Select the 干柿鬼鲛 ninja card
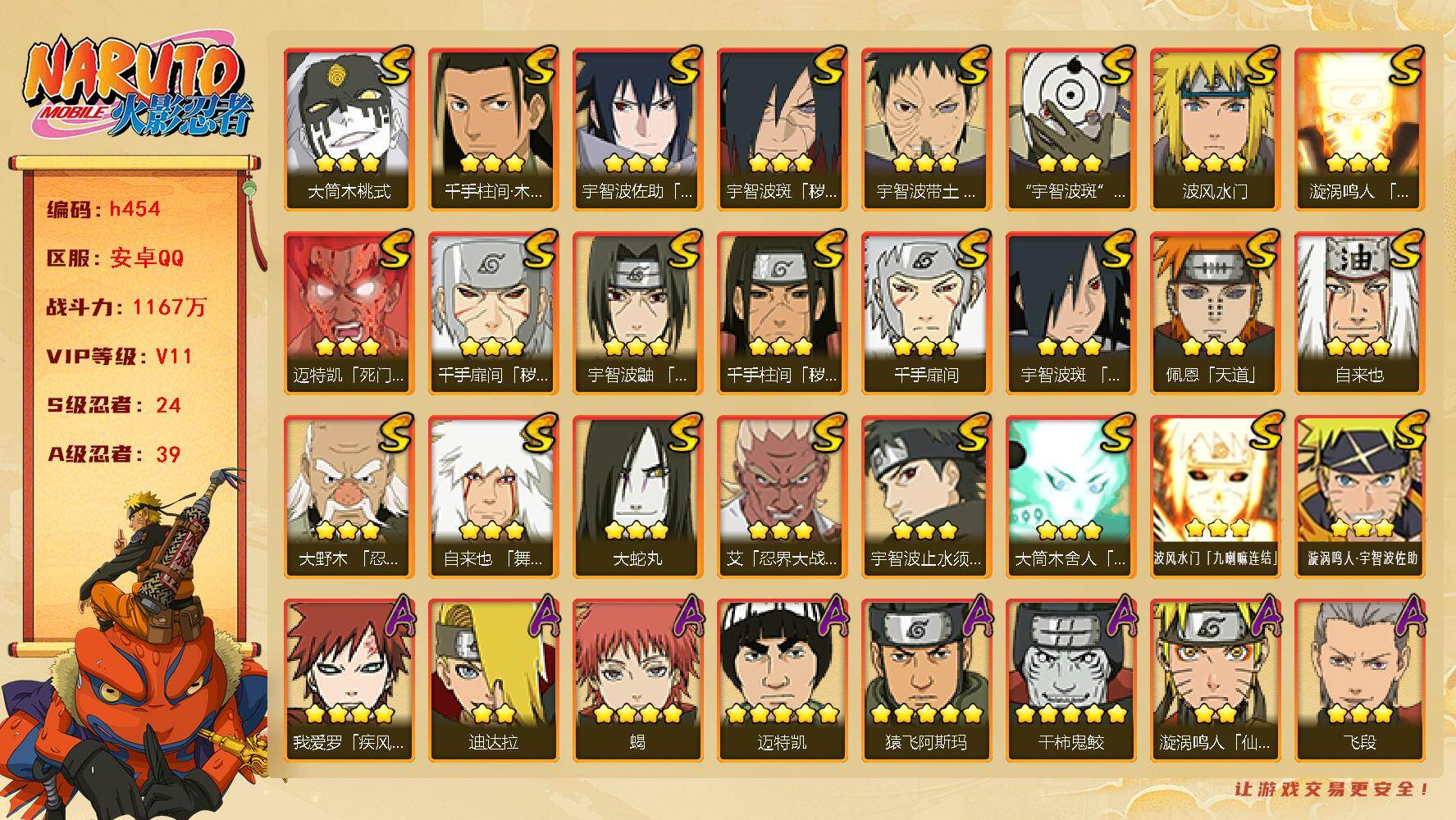The image size is (1456, 820). (1070, 681)
